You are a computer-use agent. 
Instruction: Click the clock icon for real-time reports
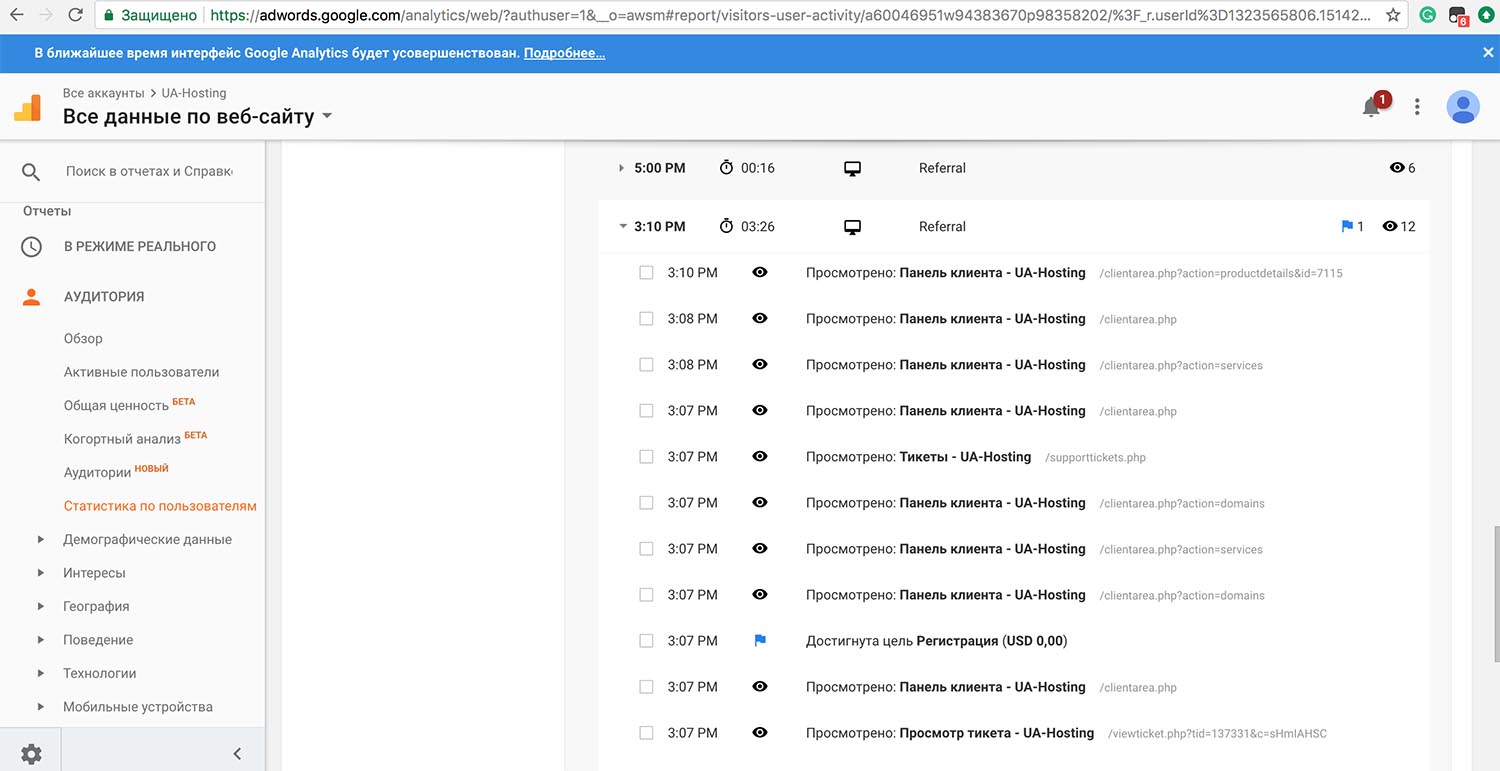(x=31, y=246)
